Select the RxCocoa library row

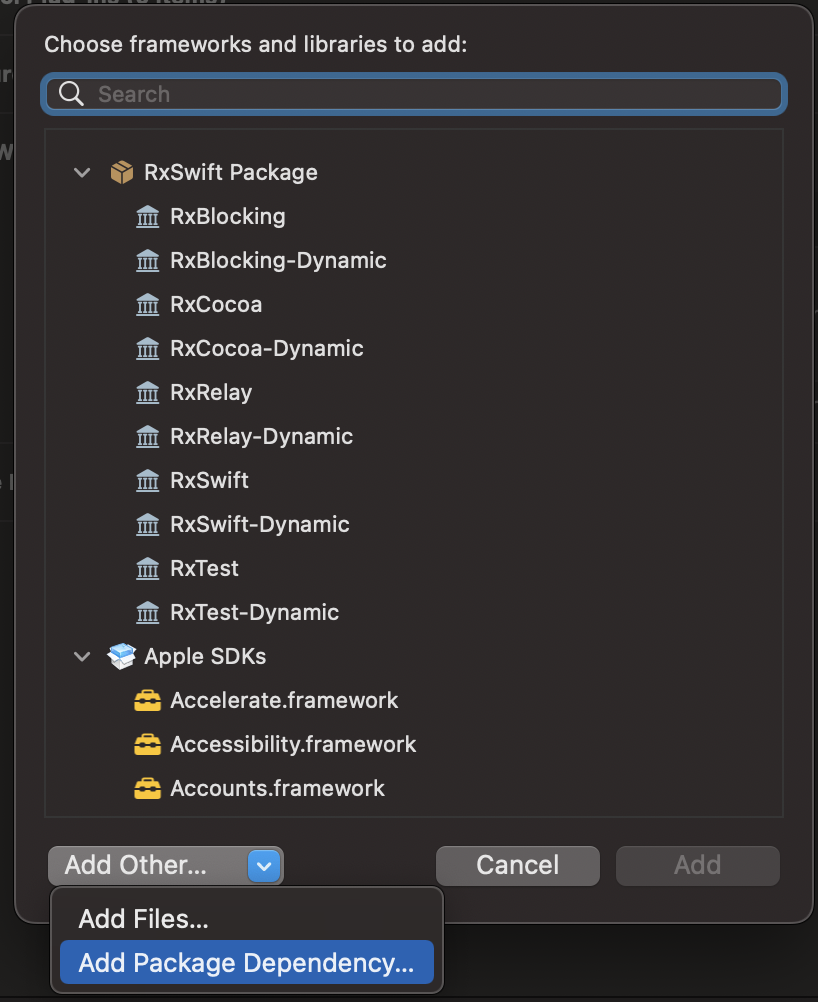414,305
